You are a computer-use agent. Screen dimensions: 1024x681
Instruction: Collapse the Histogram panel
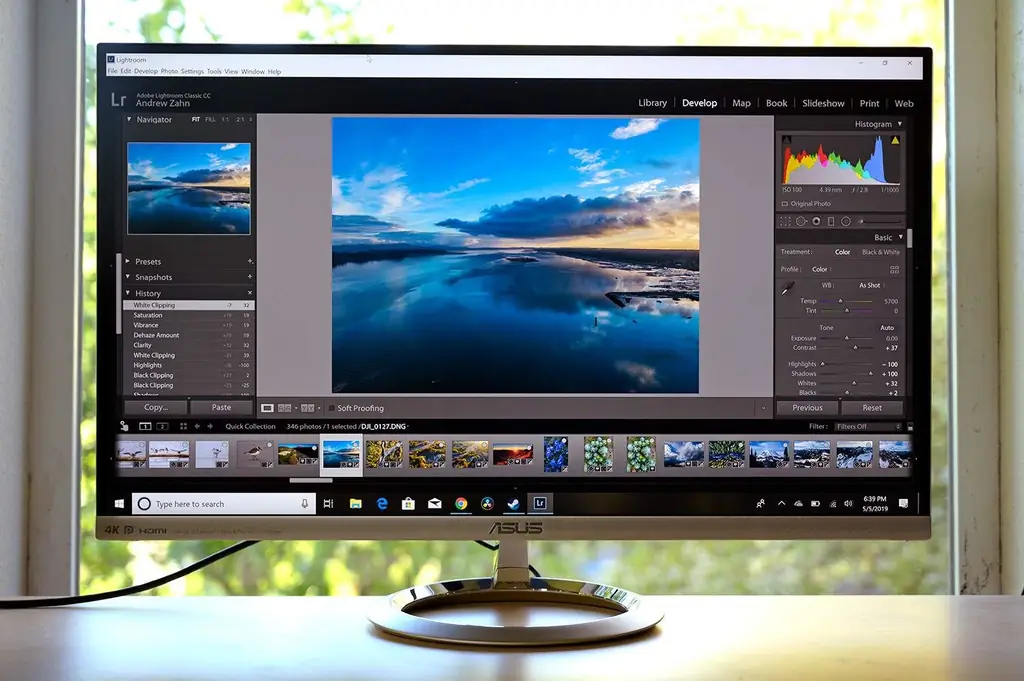900,124
